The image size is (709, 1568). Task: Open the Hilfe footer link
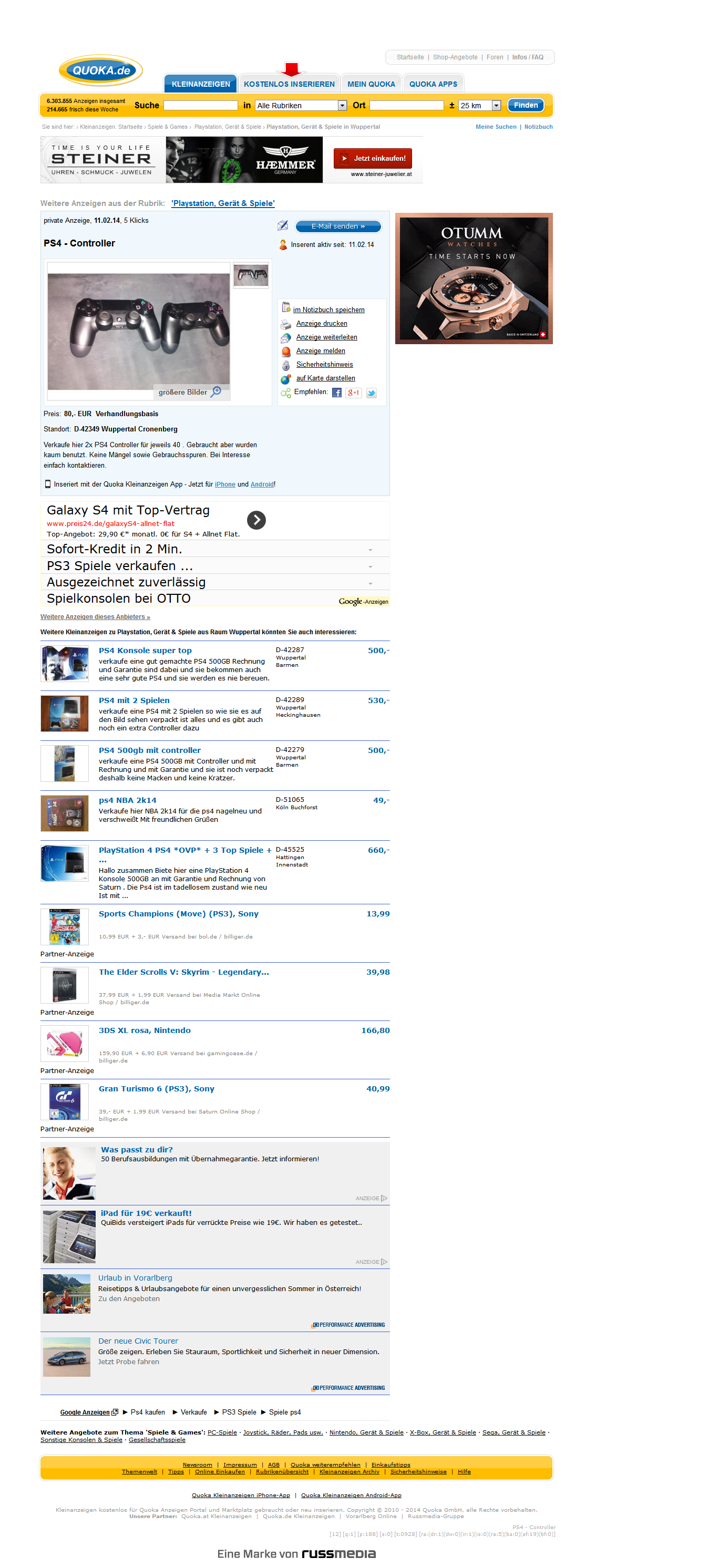tap(465, 1471)
